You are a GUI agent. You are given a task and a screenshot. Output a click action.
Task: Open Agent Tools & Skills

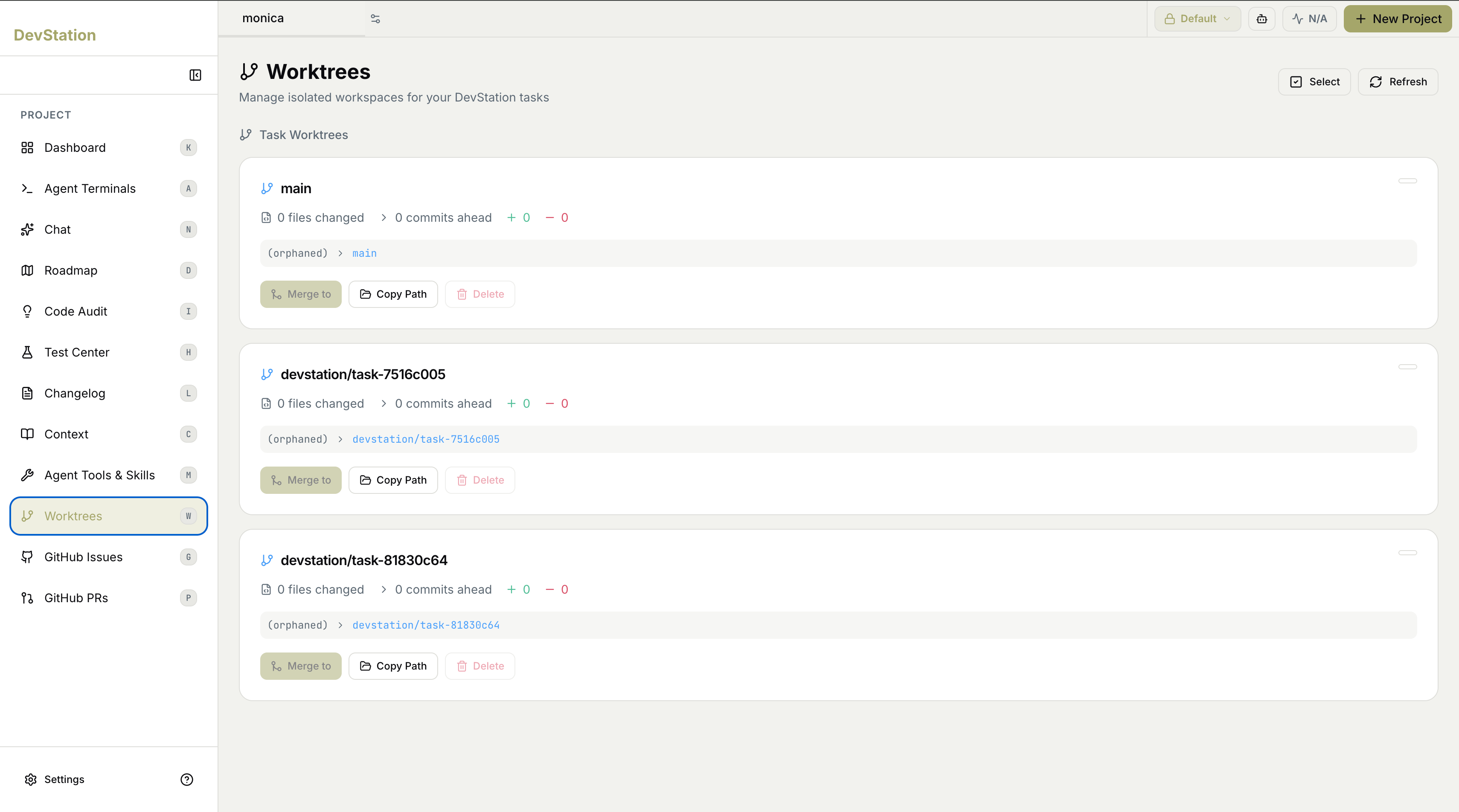109,475
